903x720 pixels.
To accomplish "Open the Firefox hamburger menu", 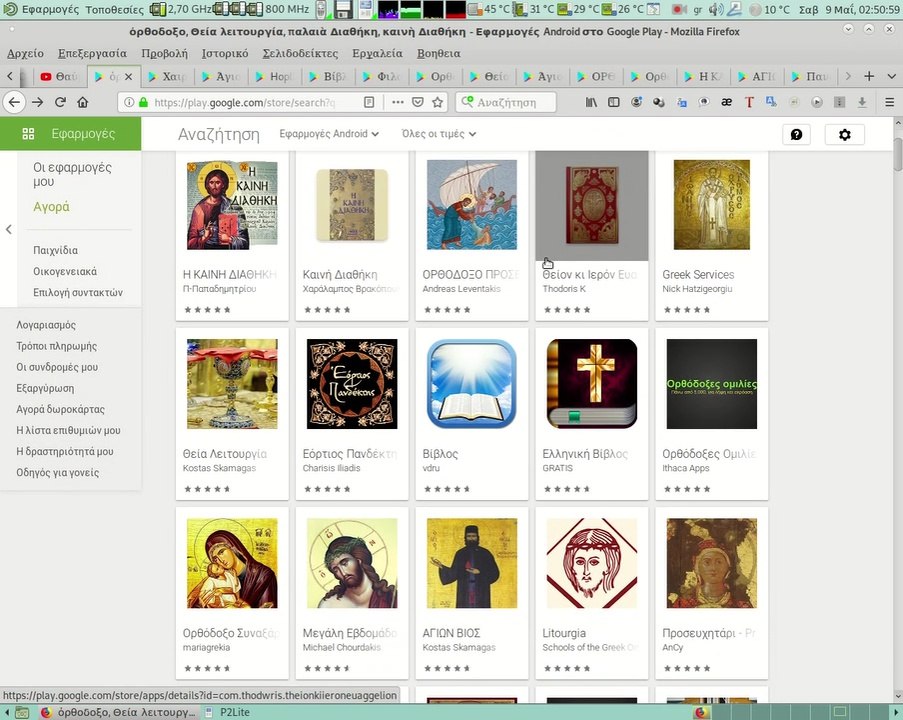I will click(x=889, y=102).
